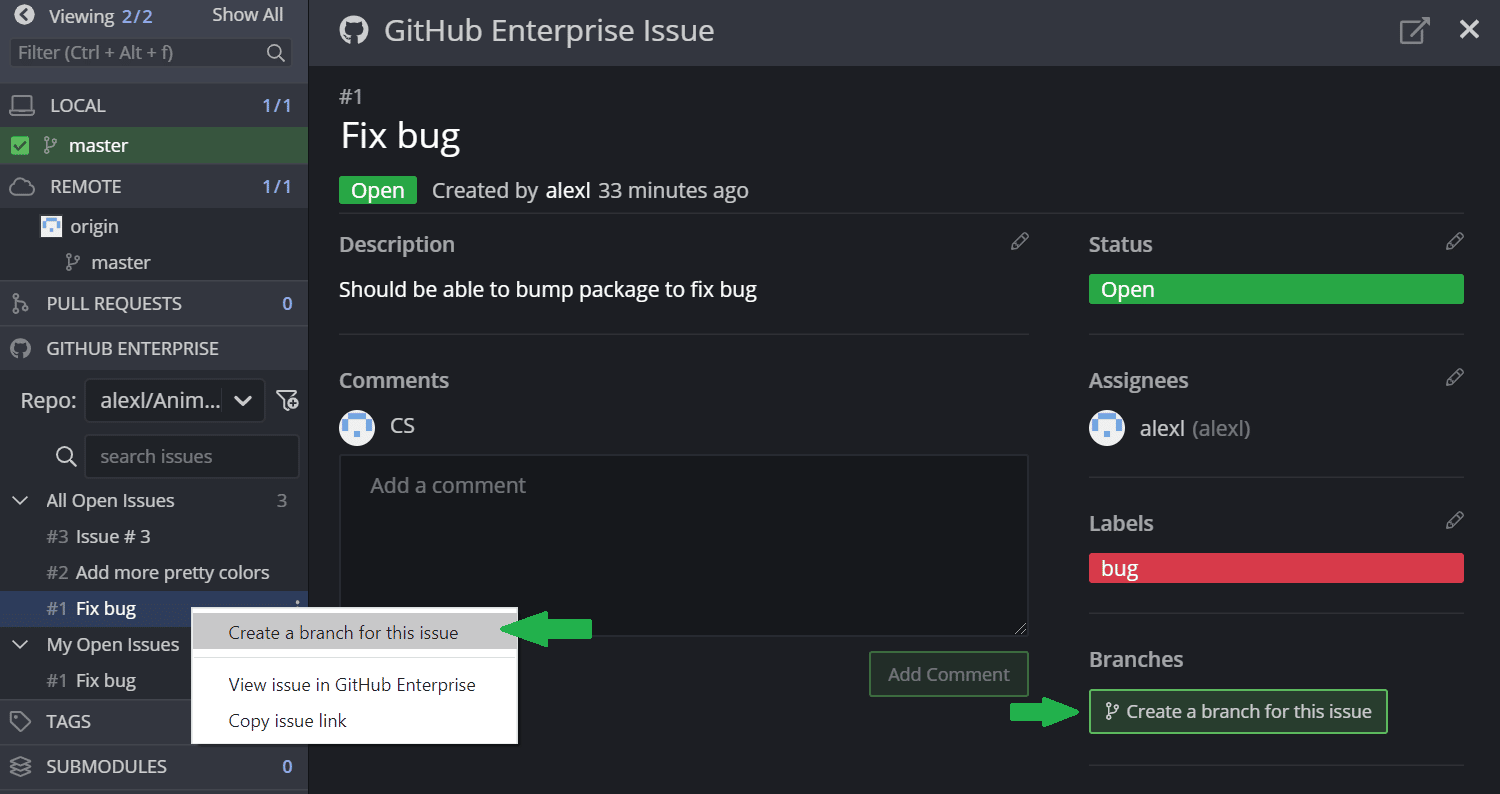Click the add issue filter icon
1500x794 pixels.
287,401
